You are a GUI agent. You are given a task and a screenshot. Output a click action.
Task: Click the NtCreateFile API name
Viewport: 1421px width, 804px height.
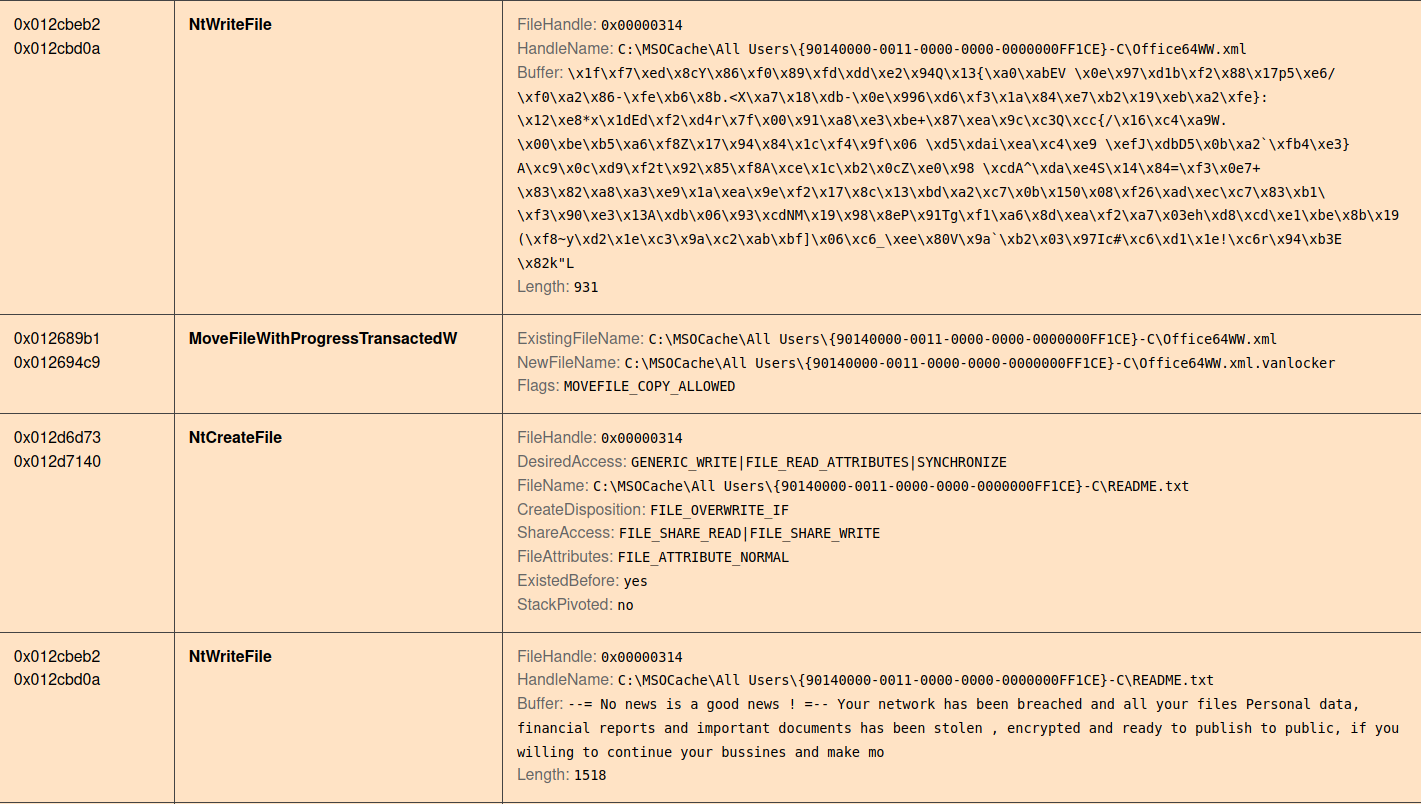click(x=235, y=438)
